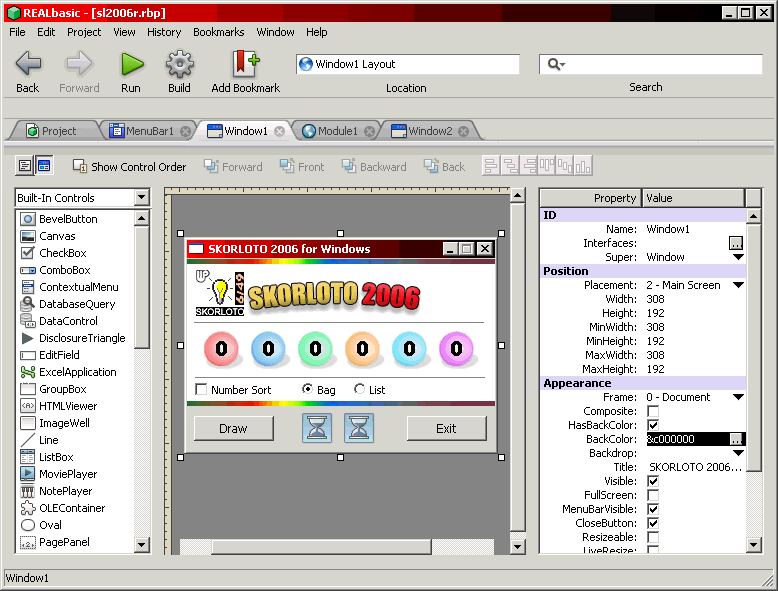
Task: Switch to the Module1 tab
Action: pos(337,131)
